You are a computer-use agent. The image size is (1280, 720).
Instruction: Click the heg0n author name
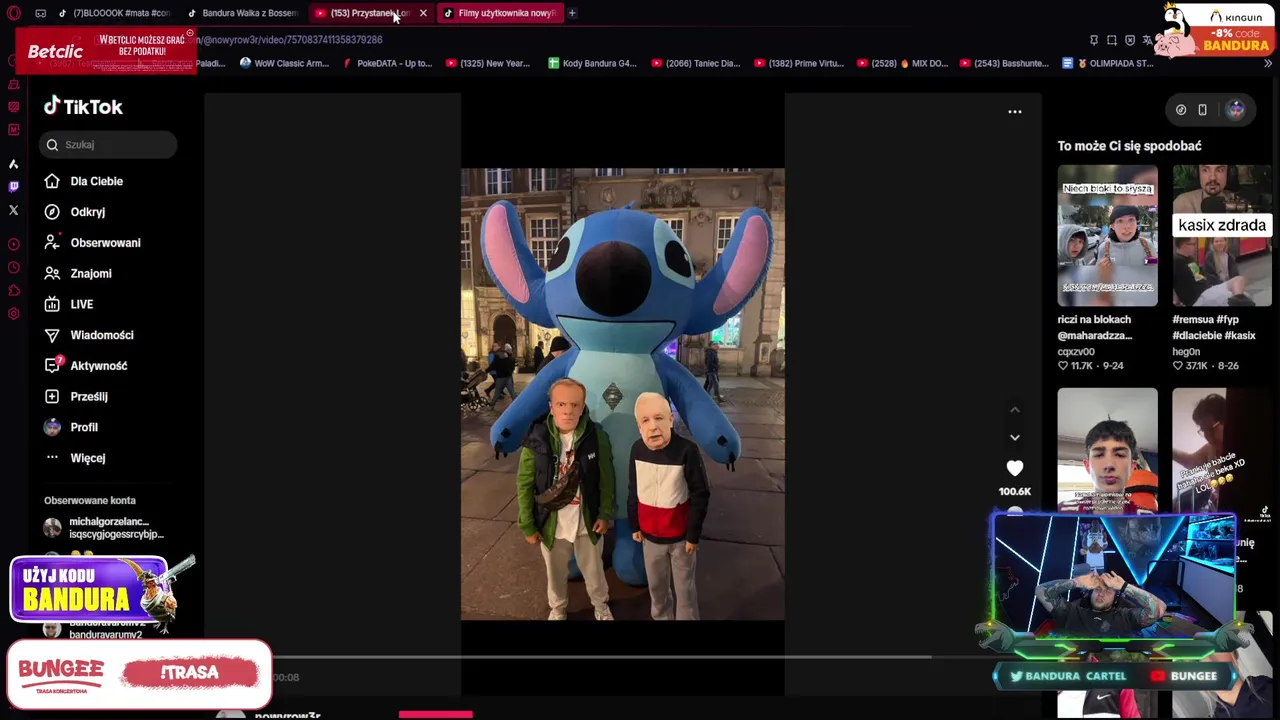click(x=1186, y=352)
